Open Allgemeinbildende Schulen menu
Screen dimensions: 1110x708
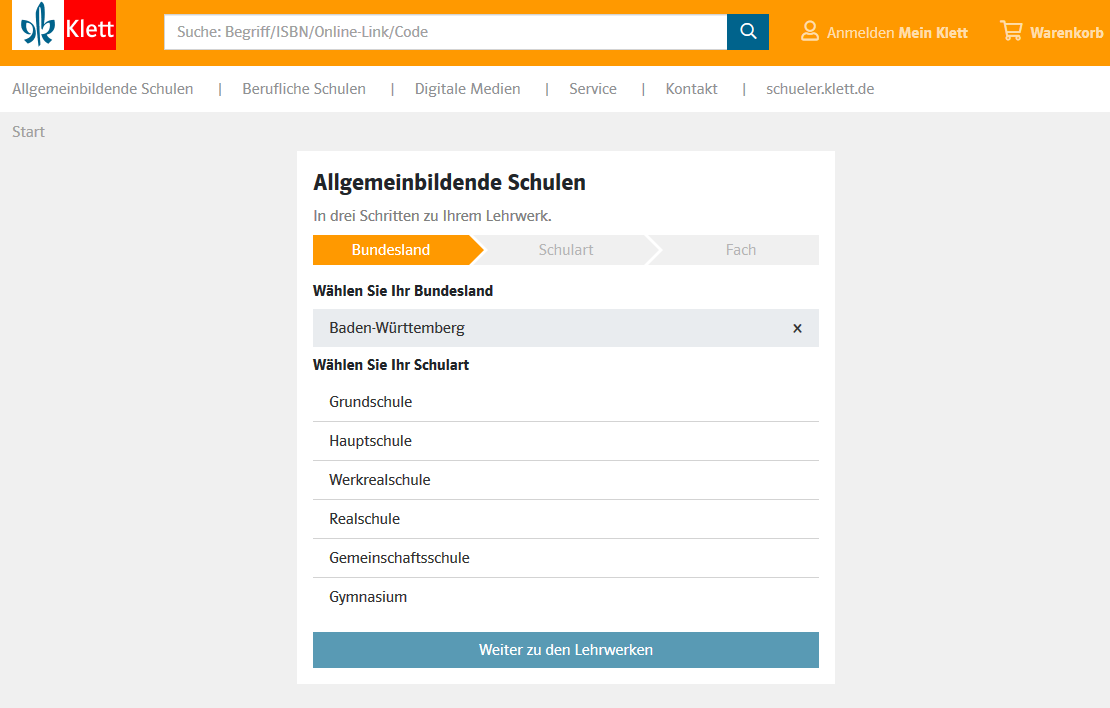click(x=103, y=89)
